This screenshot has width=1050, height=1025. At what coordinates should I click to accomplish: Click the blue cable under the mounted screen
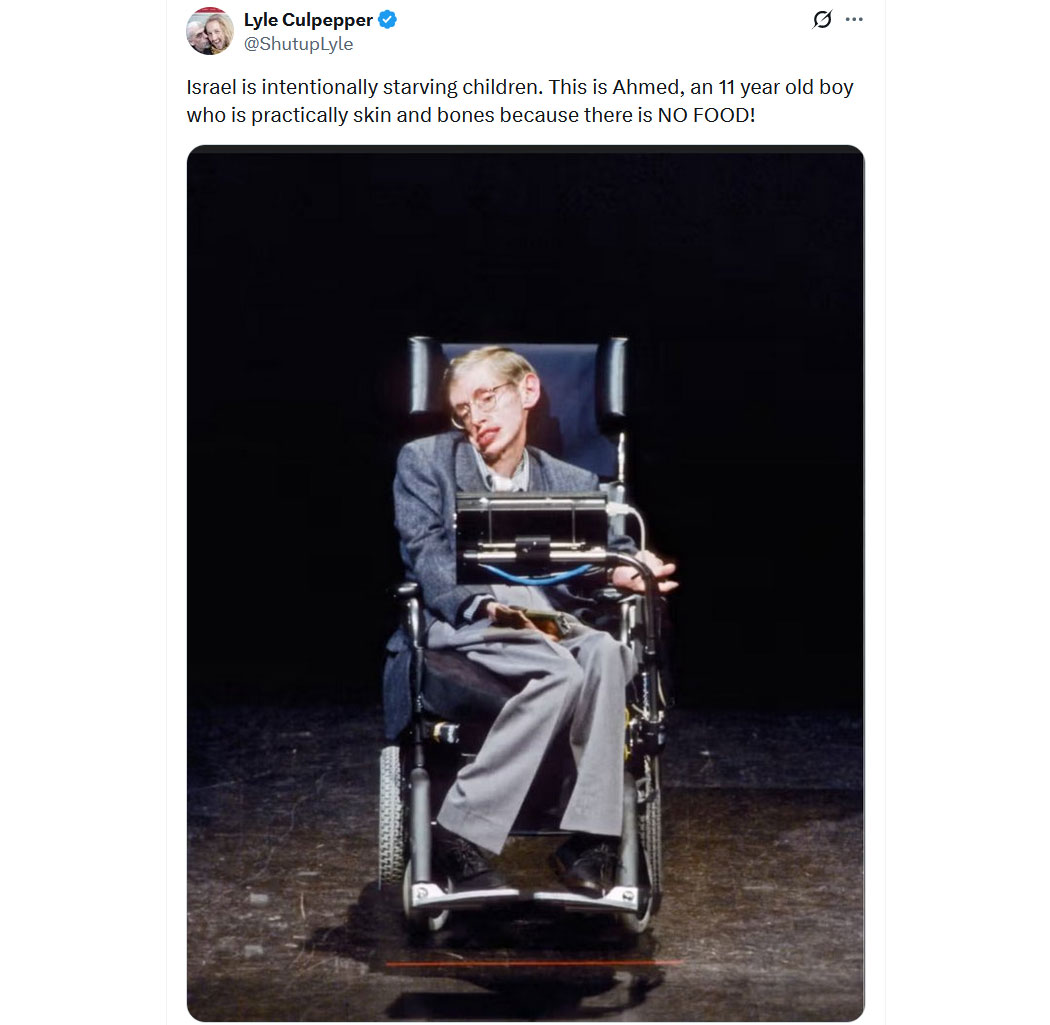pyautogui.click(x=532, y=574)
